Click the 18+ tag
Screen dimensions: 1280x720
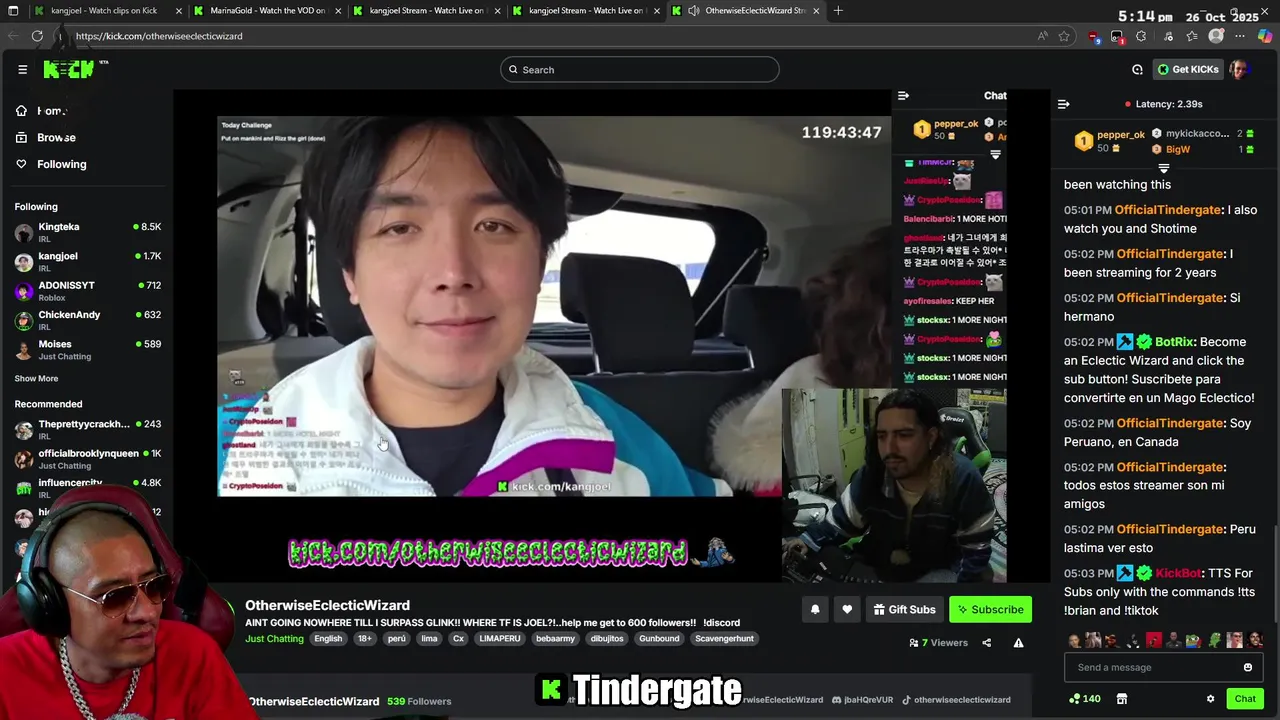[x=365, y=639]
